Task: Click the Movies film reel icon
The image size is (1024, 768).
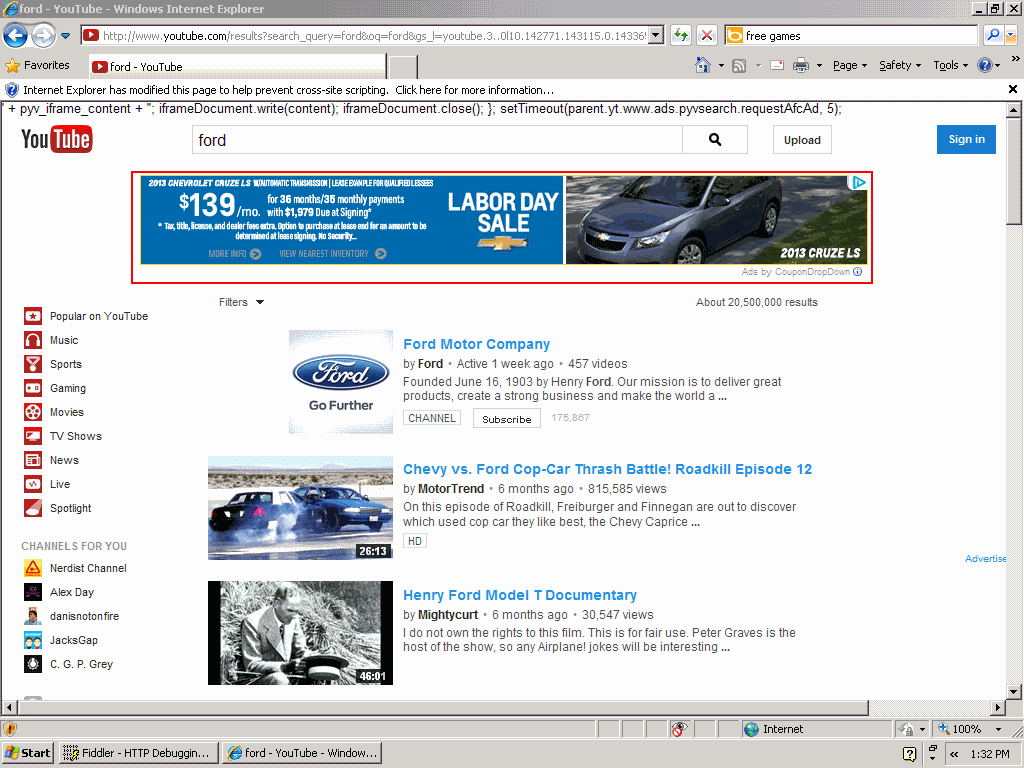Action: click(x=33, y=412)
